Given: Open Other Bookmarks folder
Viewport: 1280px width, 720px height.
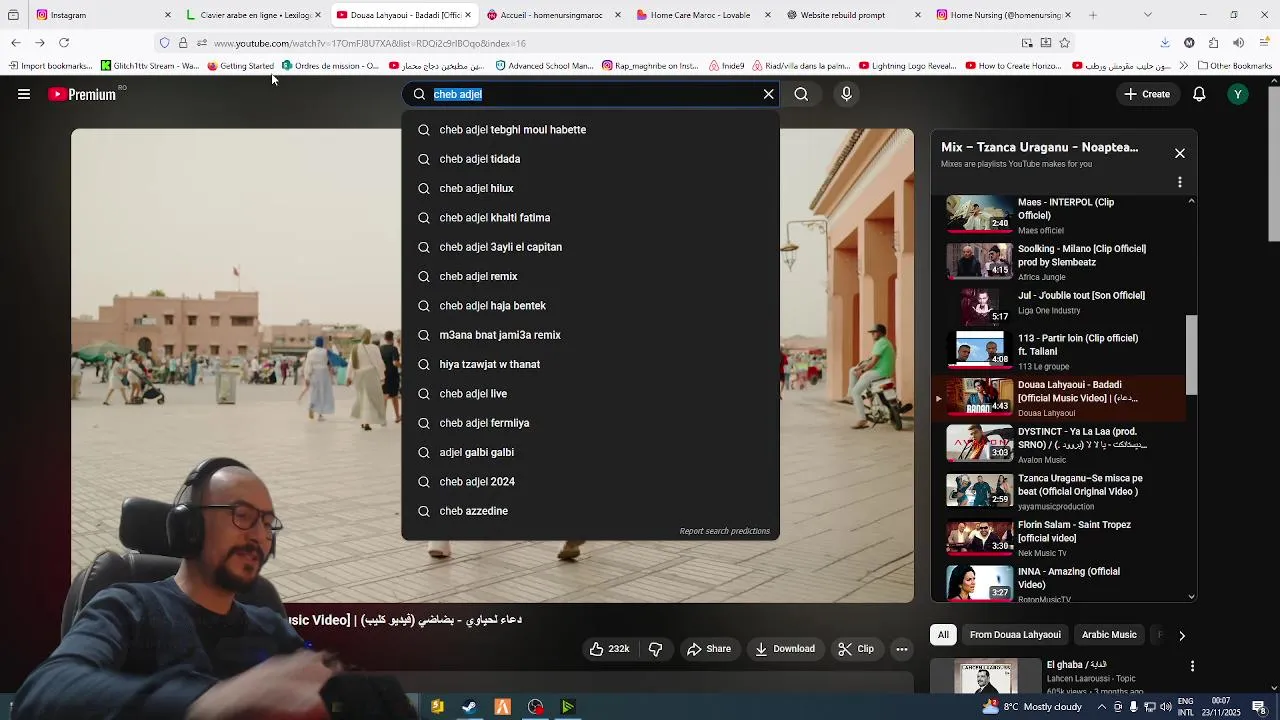Looking at the screenshot, I should tap(1235, 66).
